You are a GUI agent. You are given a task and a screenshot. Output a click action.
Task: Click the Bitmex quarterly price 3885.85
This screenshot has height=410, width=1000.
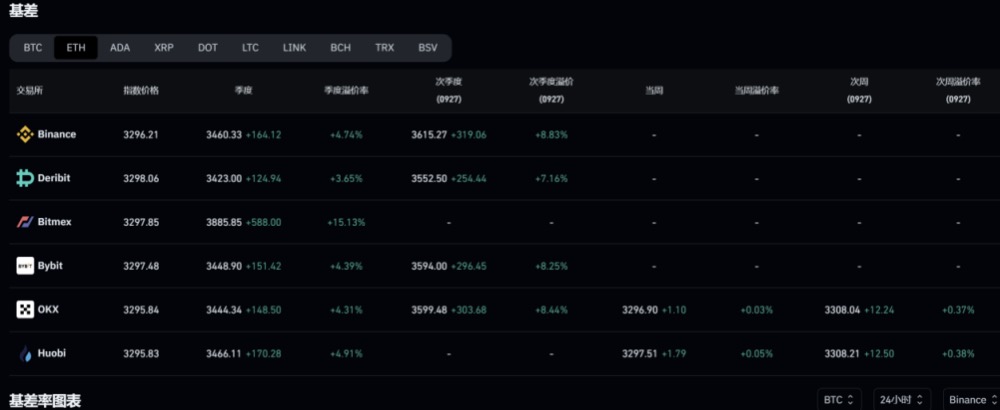pyautogui.click(x=223, y=222)
